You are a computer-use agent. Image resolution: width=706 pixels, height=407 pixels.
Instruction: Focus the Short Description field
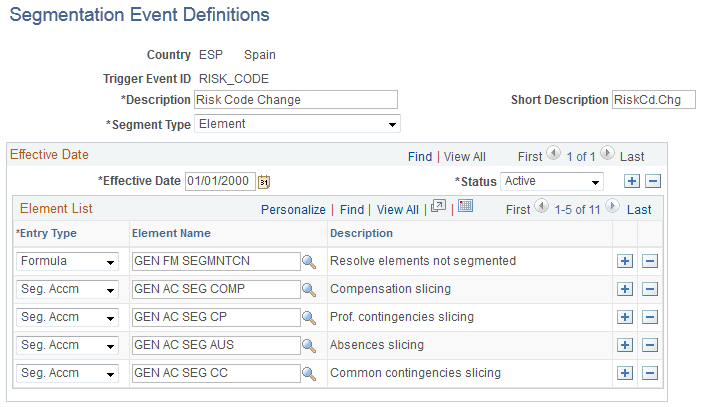(x=653, y=99)
